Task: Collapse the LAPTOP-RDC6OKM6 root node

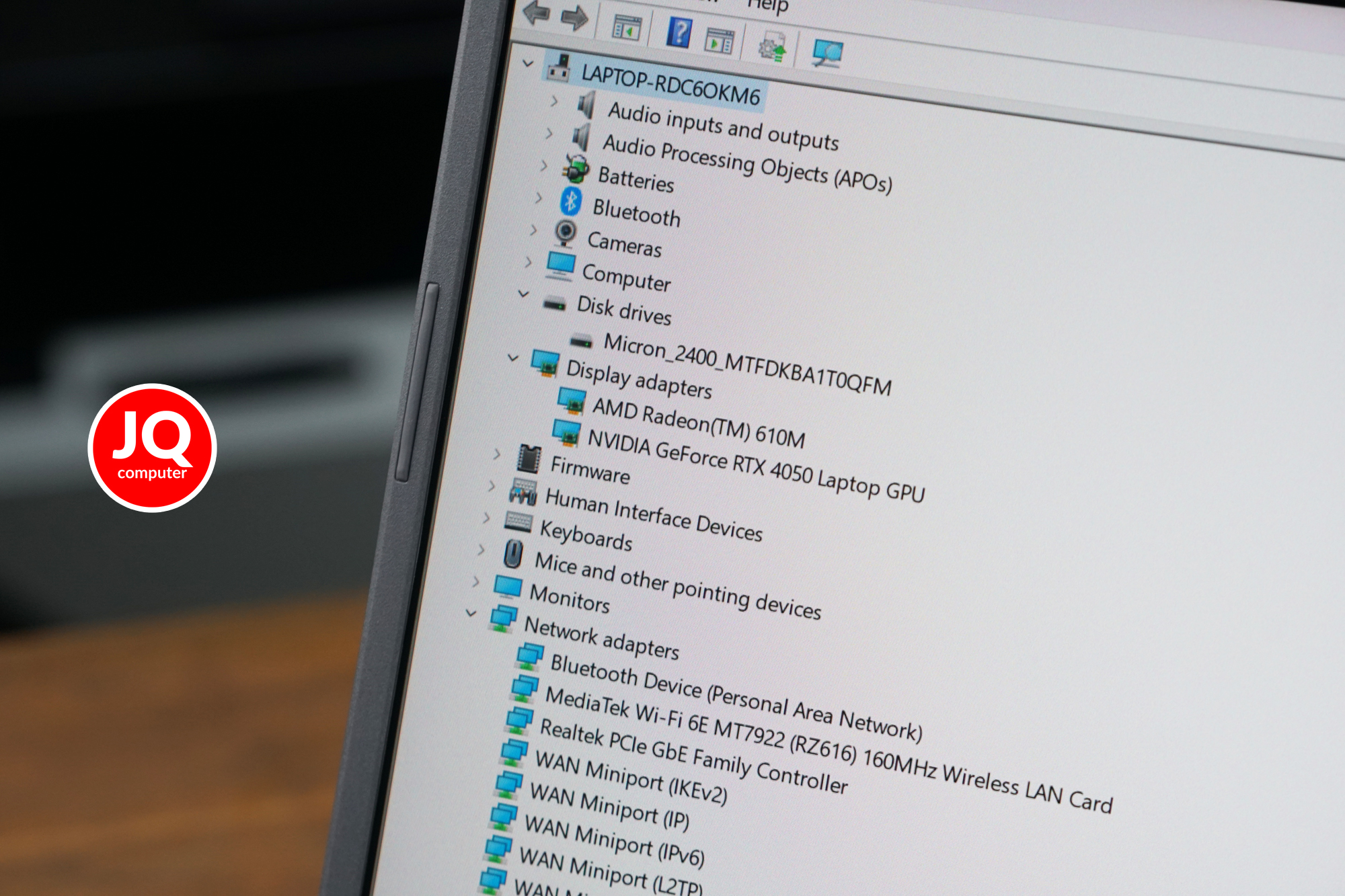Action: pyautogui.click(x=529, y=63)
